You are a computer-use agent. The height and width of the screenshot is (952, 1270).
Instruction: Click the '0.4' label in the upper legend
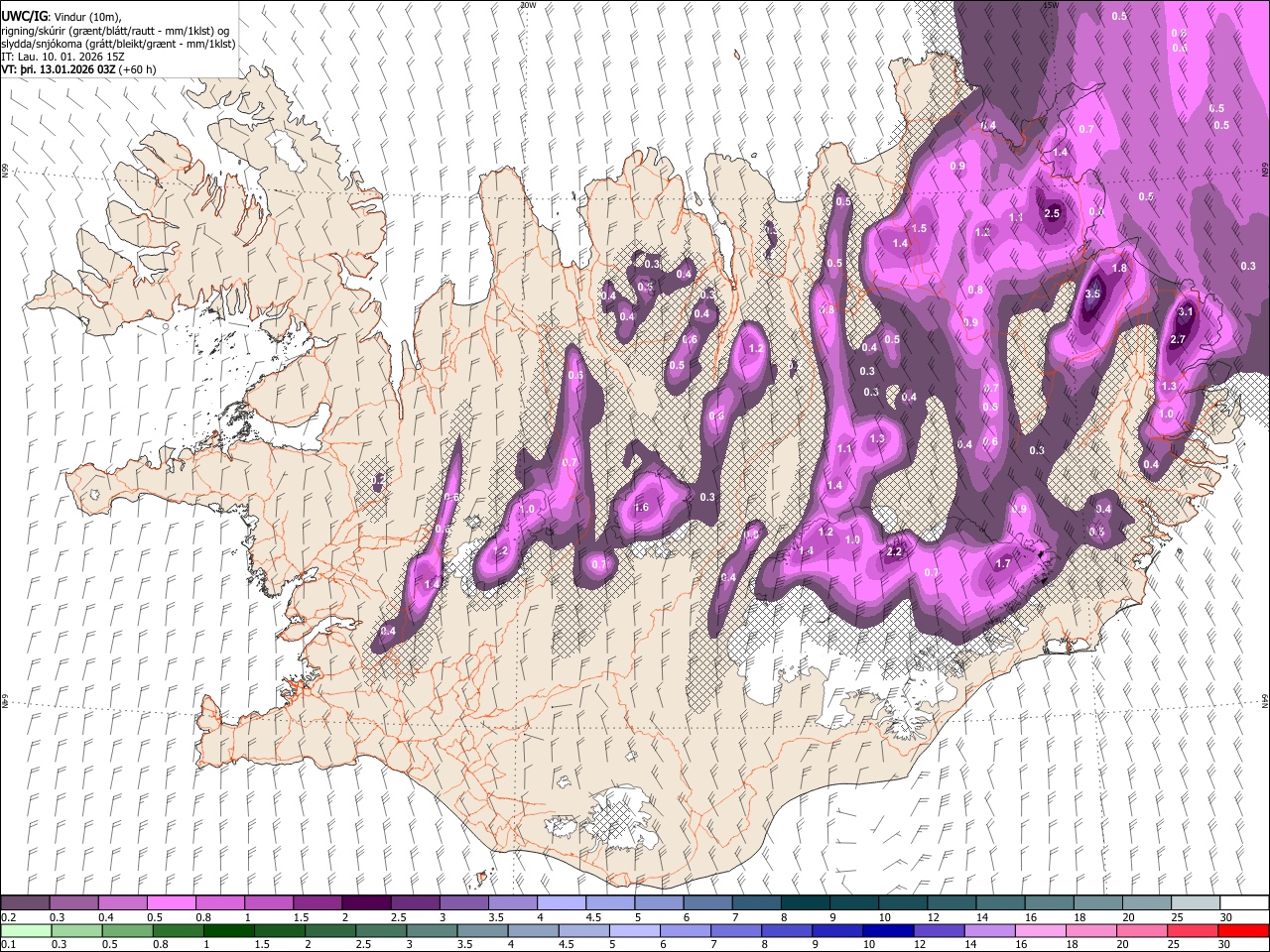pyautogui.click(x=106, y=917)
